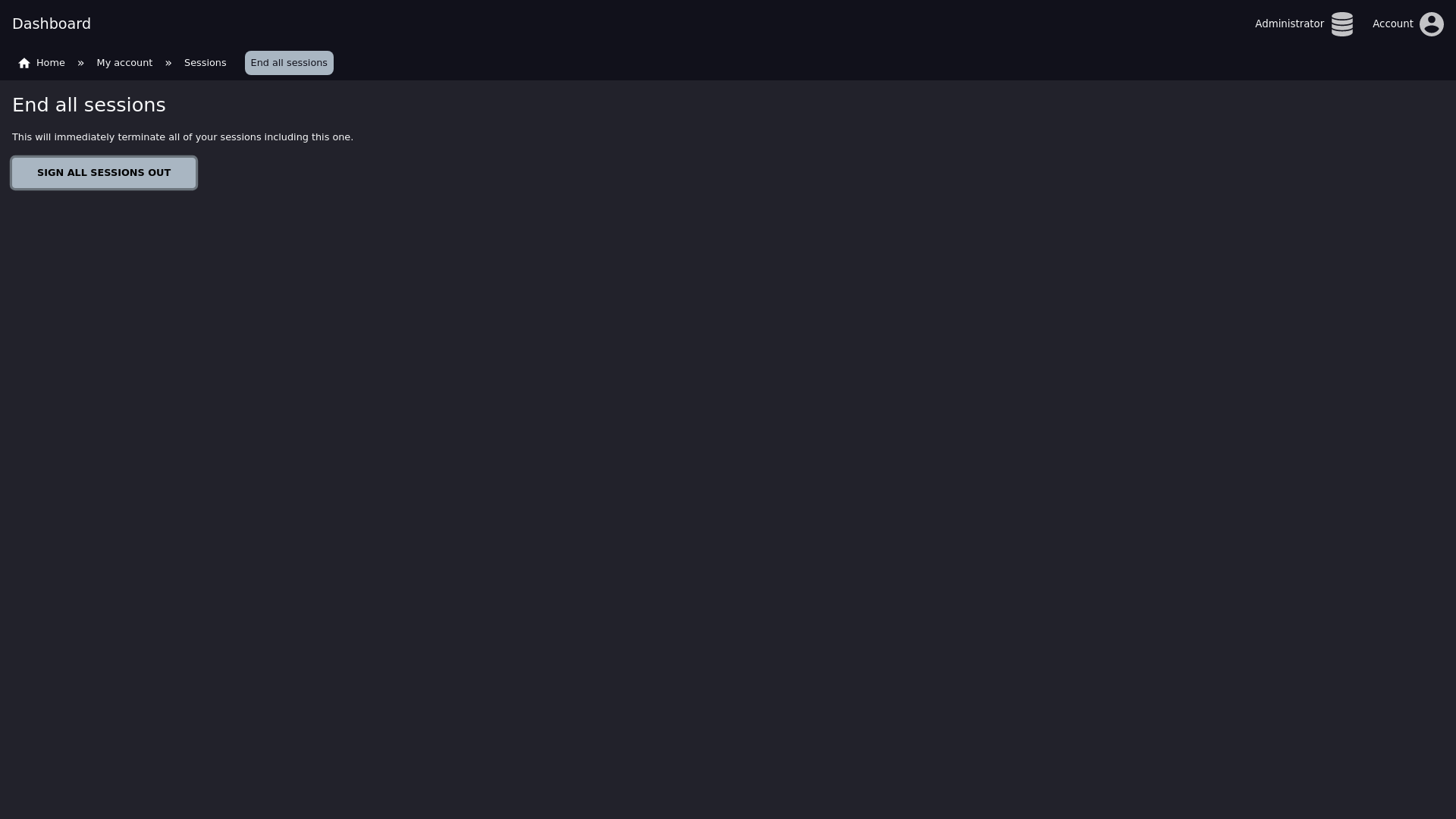This screenshot has height=819, width=1456.
Task: Click the Dashboard title in the header
Action: point(52,24)
